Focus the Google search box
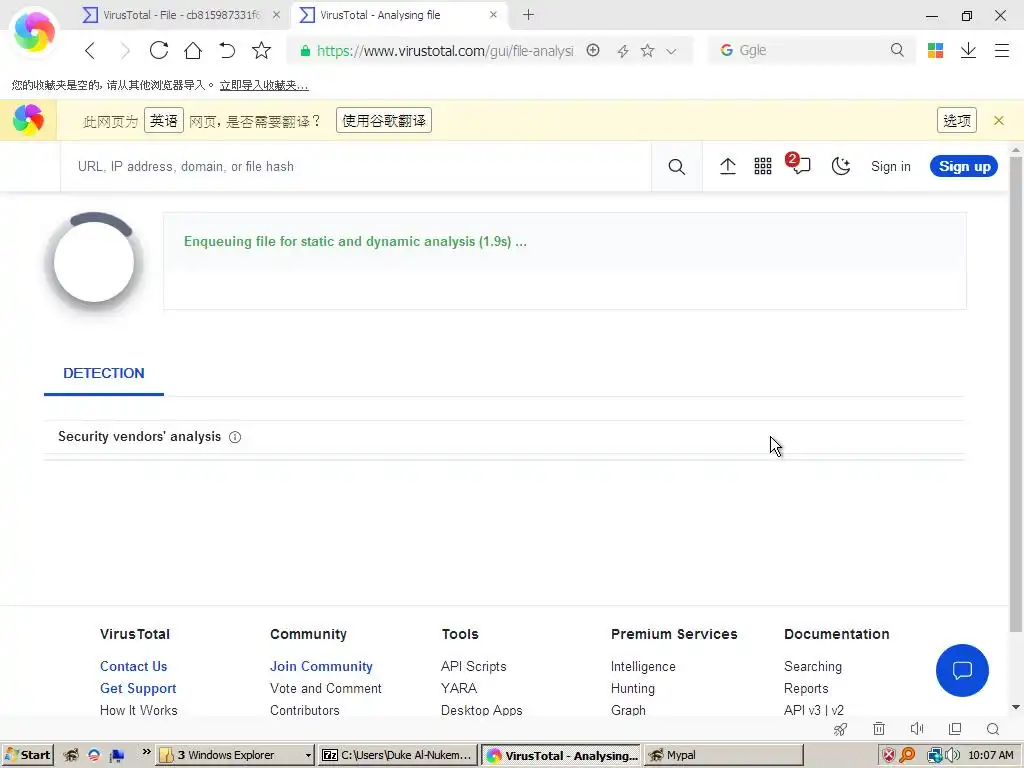Viewport: 1024px width, 768px height. [810, 50]
